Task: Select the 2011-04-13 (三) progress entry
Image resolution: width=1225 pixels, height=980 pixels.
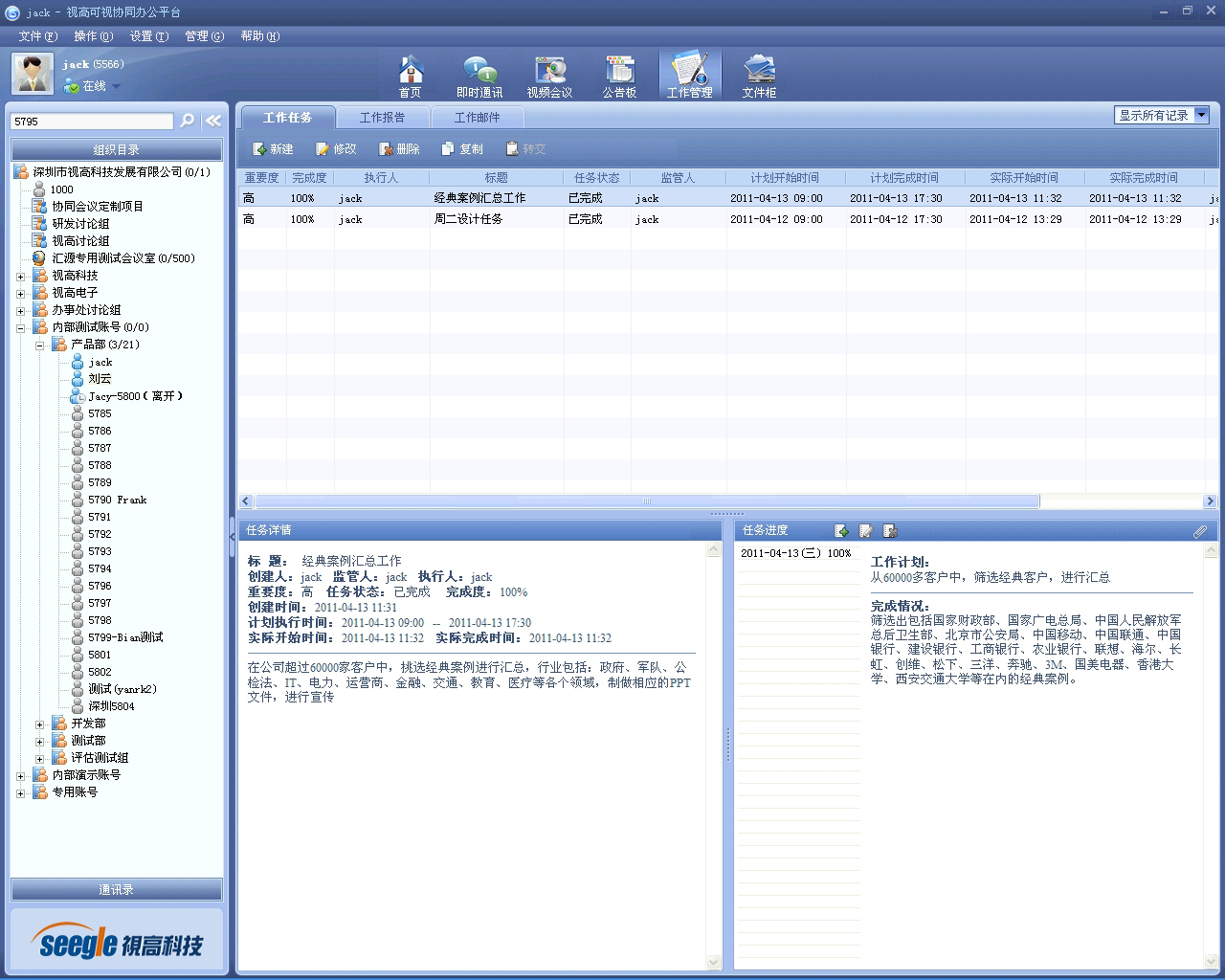Action: tap(796, 553)
